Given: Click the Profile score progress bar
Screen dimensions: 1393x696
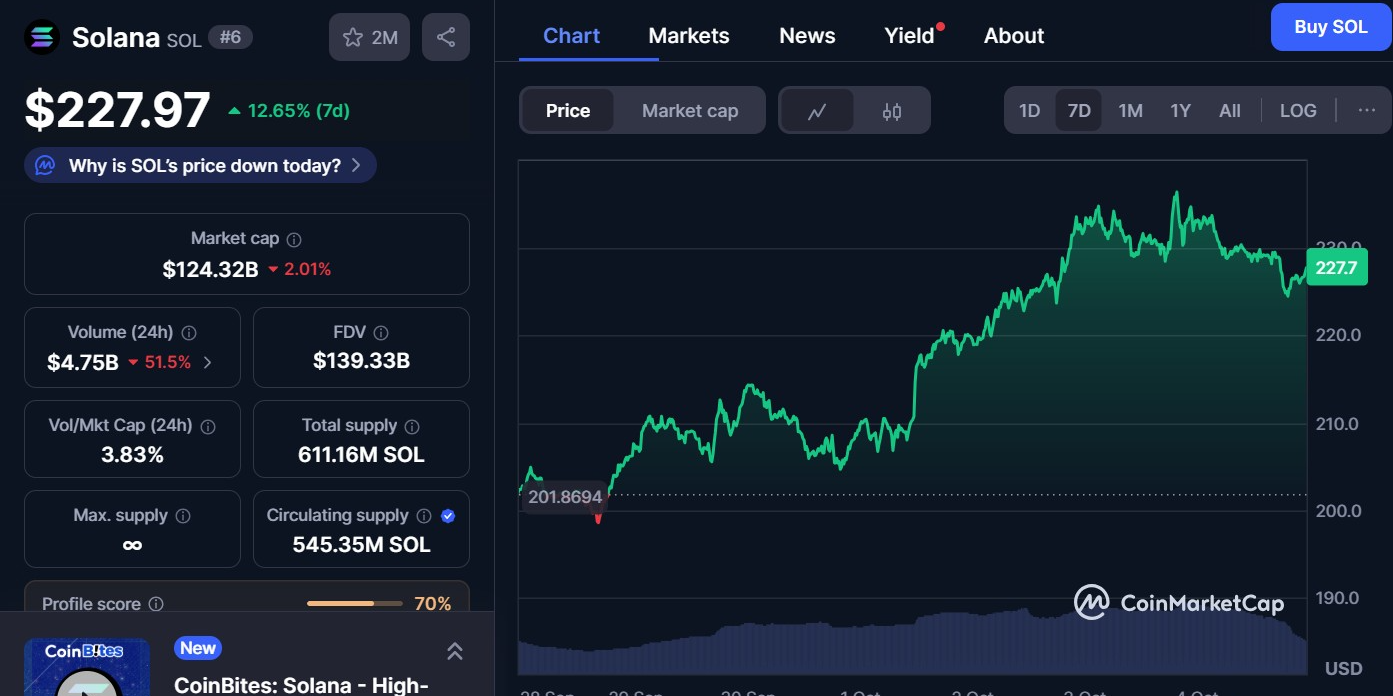Looking at the screenshot, I should coord(354,604).
